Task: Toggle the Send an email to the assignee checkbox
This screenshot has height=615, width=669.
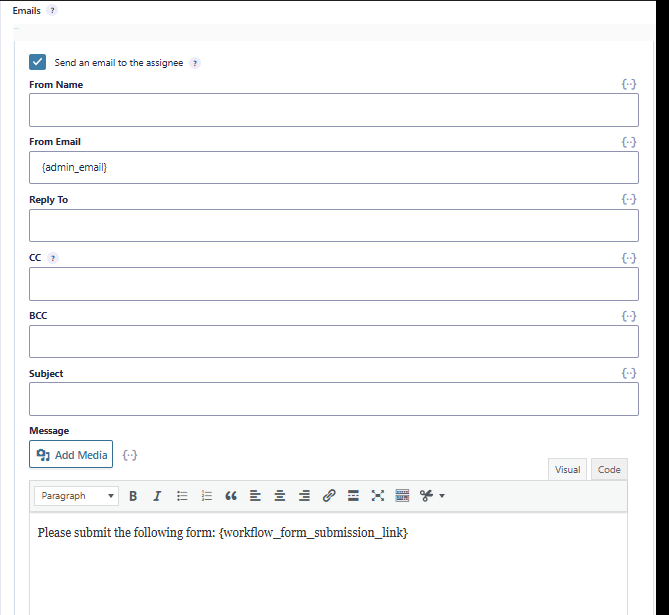Action: 38,62
